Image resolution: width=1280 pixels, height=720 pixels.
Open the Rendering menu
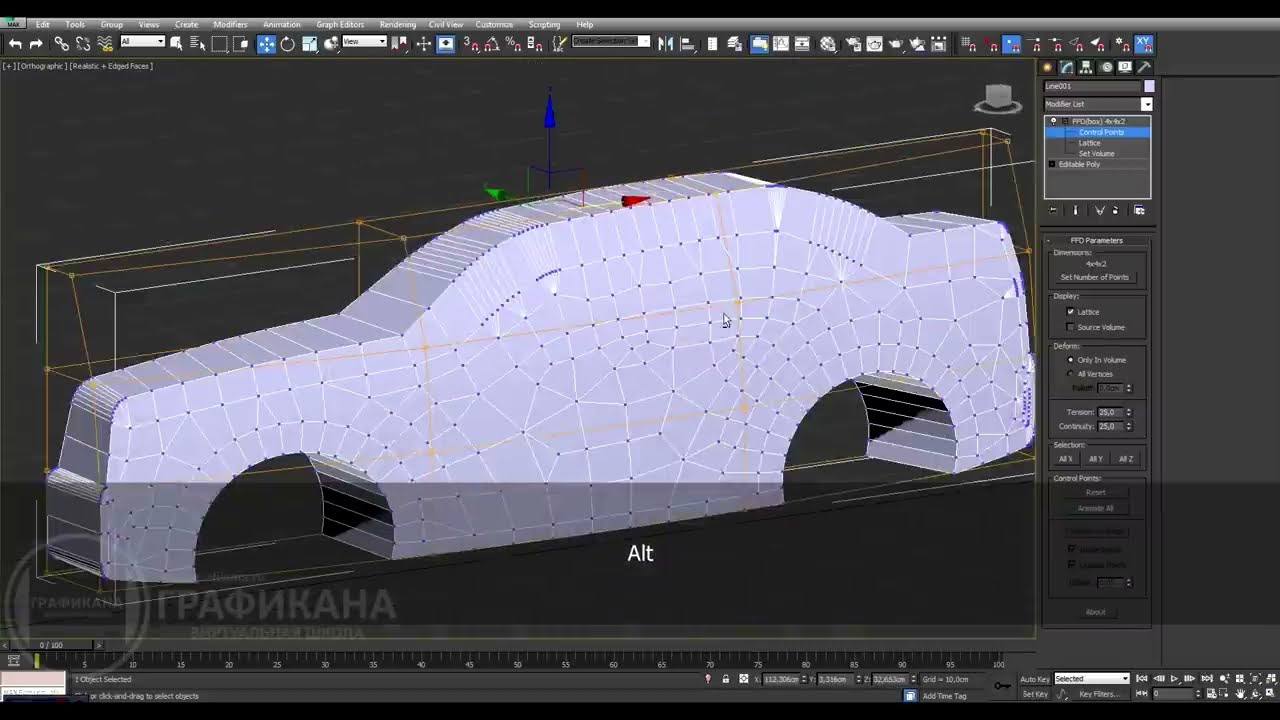[x=398, y=24]
